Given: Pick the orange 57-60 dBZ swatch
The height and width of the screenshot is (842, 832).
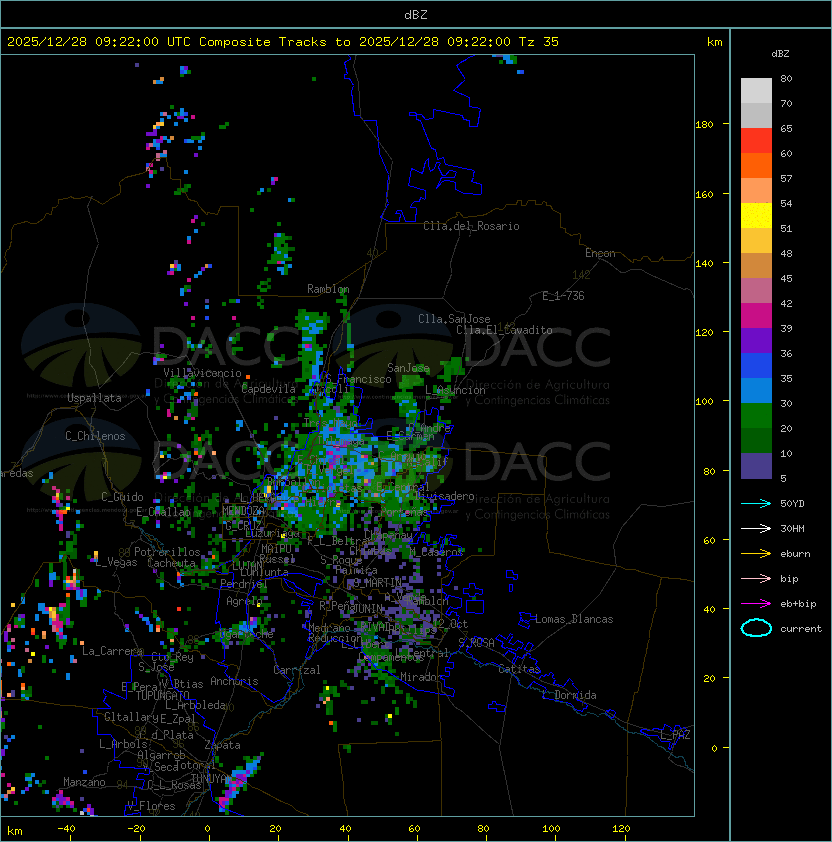Looking at the screenshot, I should pyautogui.click(x=756, y=165).
